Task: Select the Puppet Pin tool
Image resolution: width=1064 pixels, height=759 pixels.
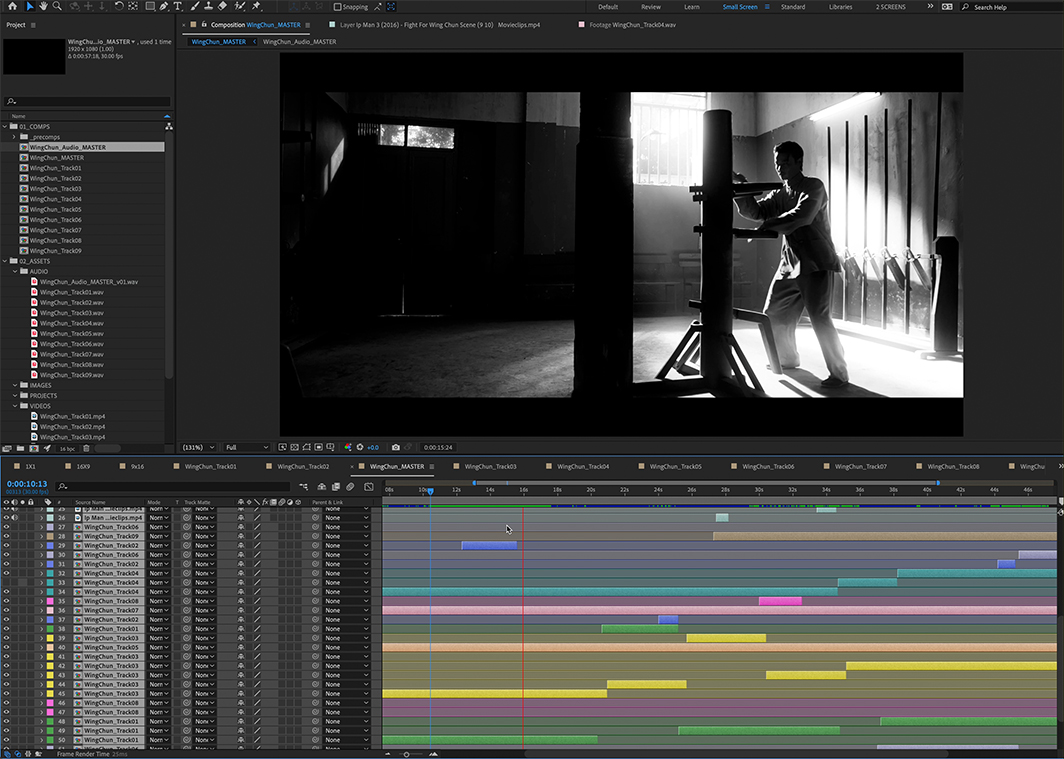Action: click(x=256, y=6)
